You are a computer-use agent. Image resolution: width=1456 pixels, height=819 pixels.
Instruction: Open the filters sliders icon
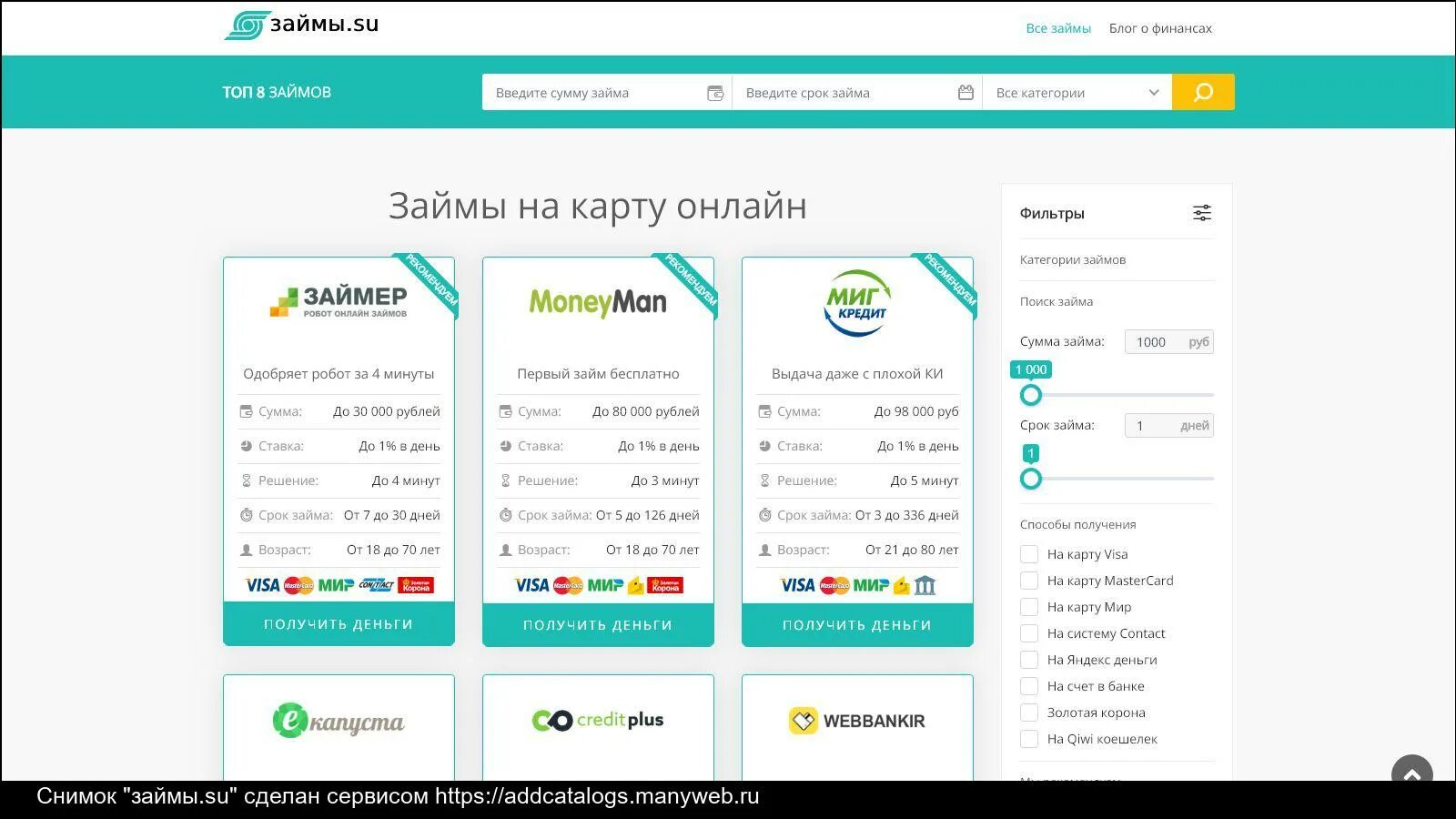(x=1202, y=213)
